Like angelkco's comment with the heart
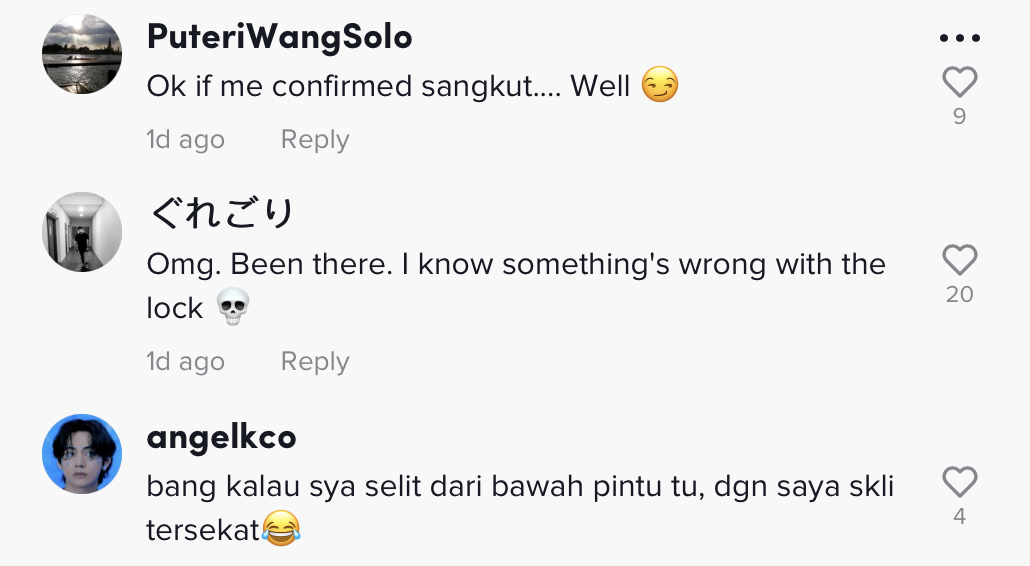The height and width of the screenshot is (566, 1030). click(x=959, y=483)
